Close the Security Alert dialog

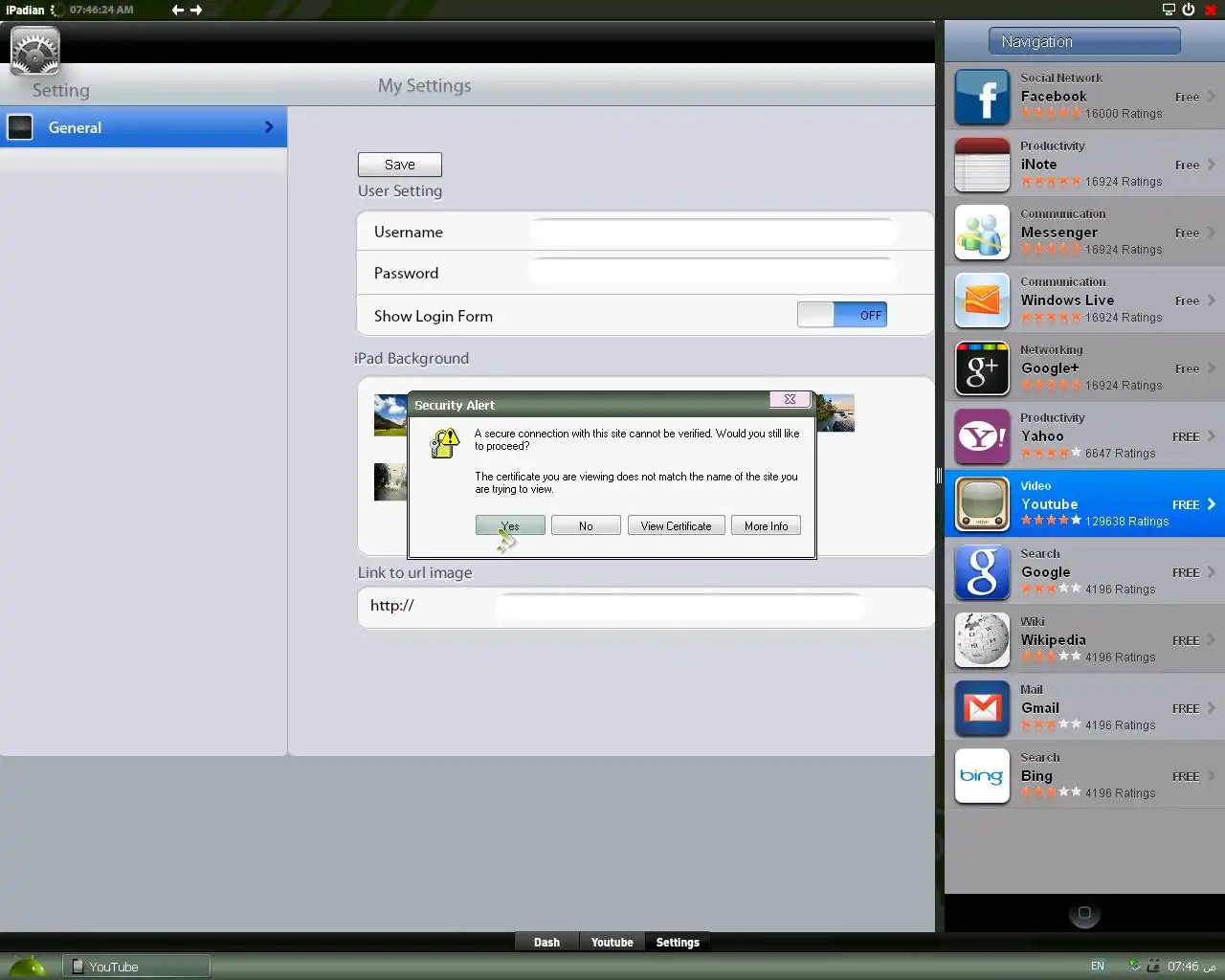point(791,399)
